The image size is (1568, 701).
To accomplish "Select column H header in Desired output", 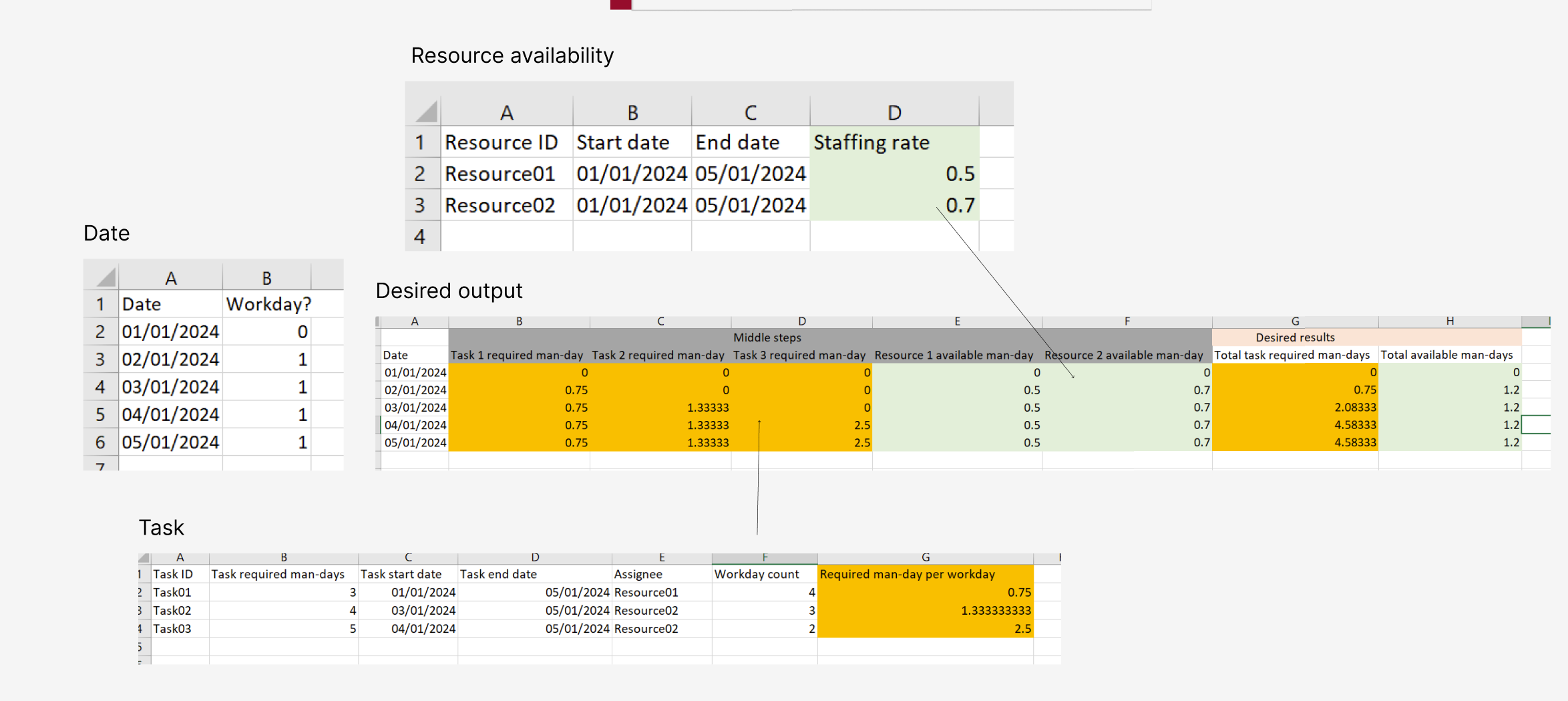I will pos(1450,321).
